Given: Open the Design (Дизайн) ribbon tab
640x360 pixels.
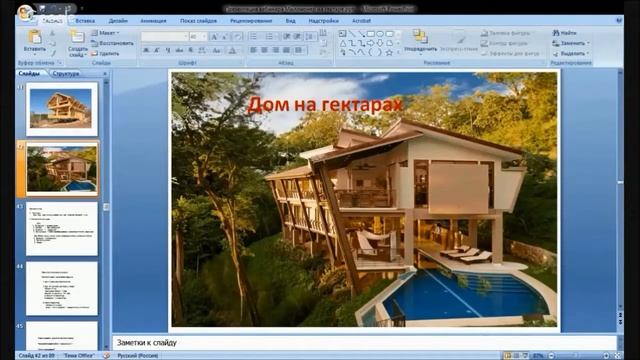Looking at the screenshot, I should click(x=118, y=20).
